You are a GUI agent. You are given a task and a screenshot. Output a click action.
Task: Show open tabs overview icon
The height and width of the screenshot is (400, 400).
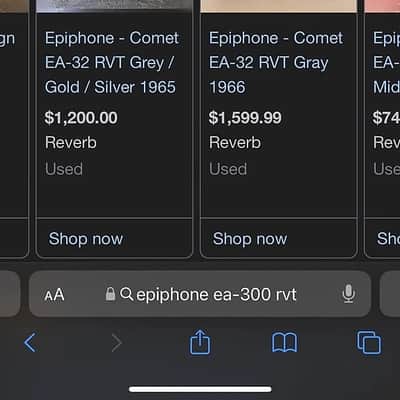pyautogui.click(x=369, y=342)
